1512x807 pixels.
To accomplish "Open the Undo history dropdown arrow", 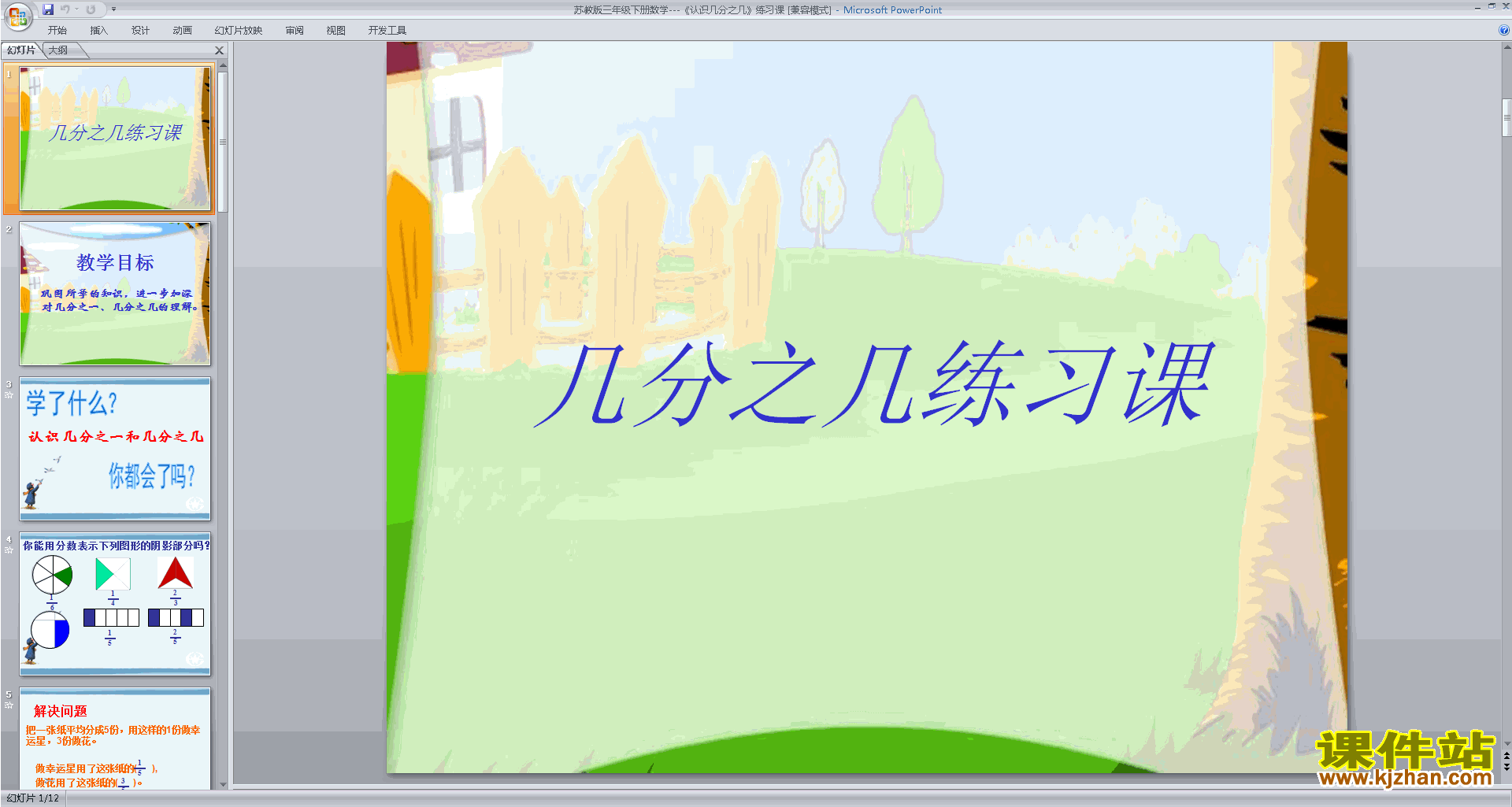I will (x=77, y=9).
